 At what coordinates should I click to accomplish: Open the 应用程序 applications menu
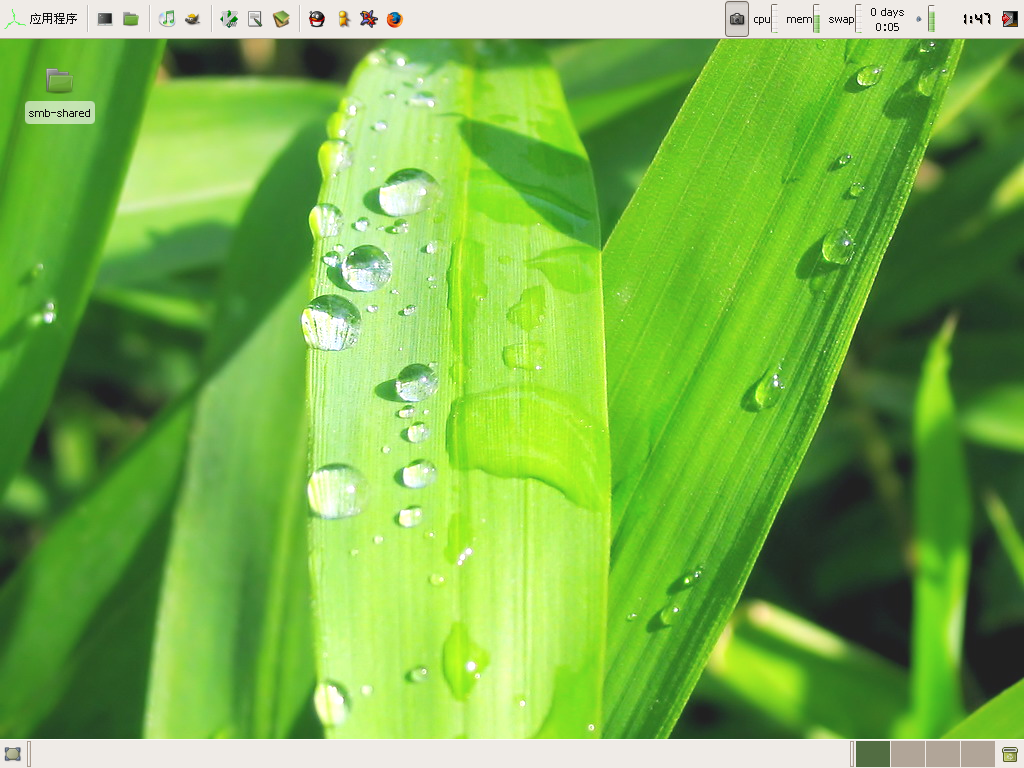(x=40, y=19)
